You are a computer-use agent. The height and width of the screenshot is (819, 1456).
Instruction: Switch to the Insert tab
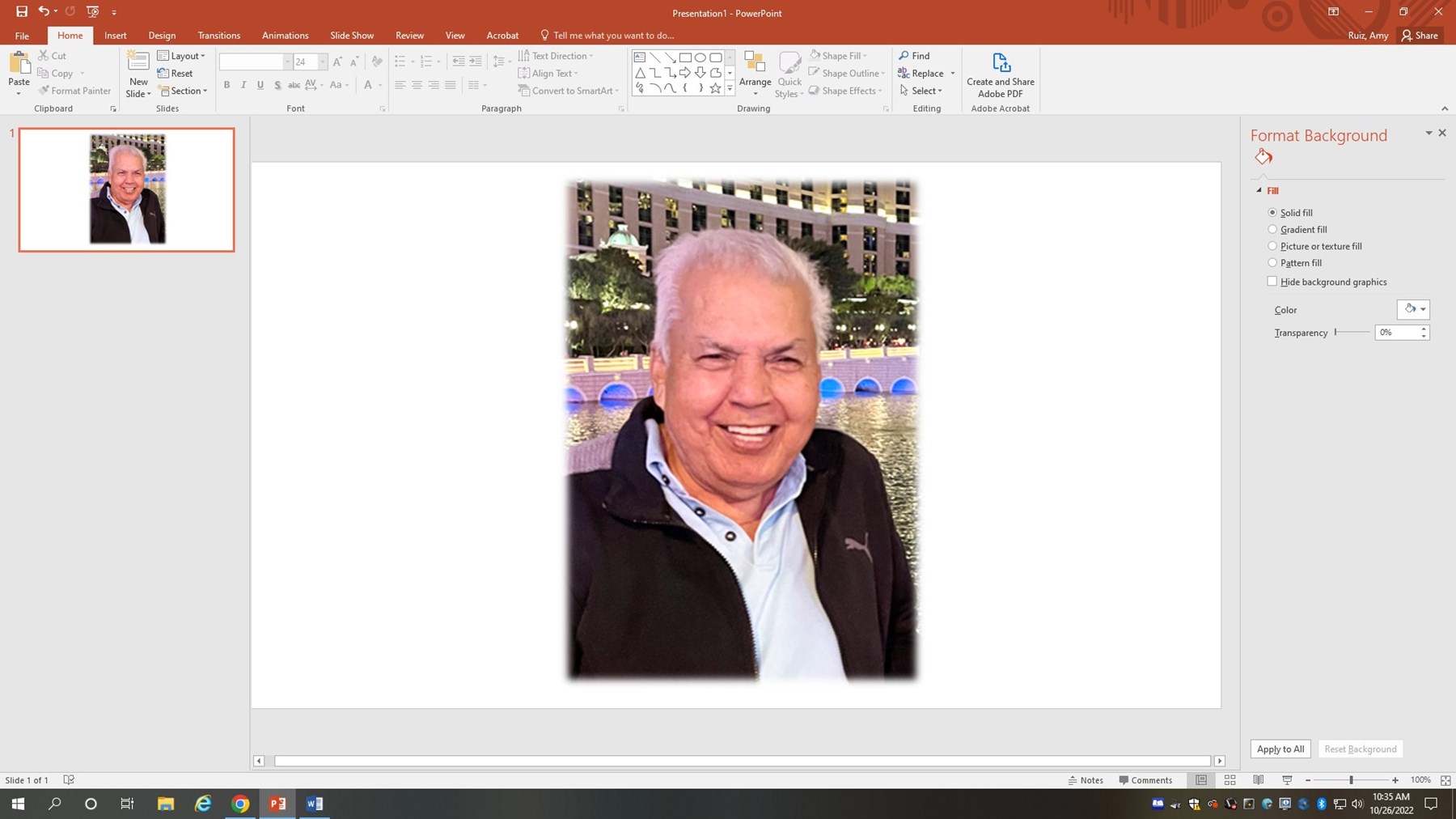coord(115,35)
